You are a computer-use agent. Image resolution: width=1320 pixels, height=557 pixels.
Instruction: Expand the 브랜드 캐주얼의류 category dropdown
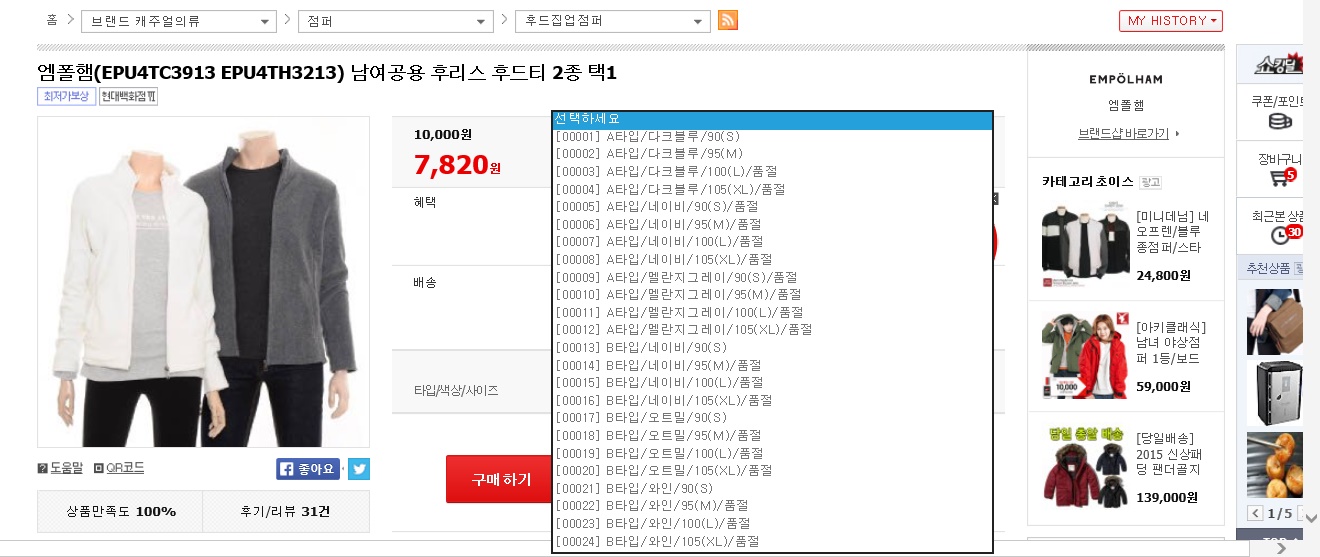178,21
